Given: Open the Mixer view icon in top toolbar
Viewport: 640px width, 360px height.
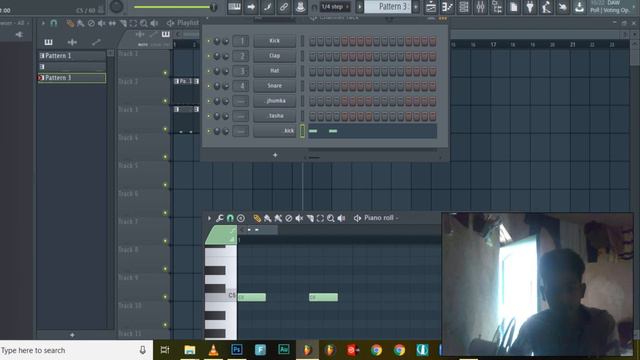Looking at the screenshot, I should [x=480, y=7].
